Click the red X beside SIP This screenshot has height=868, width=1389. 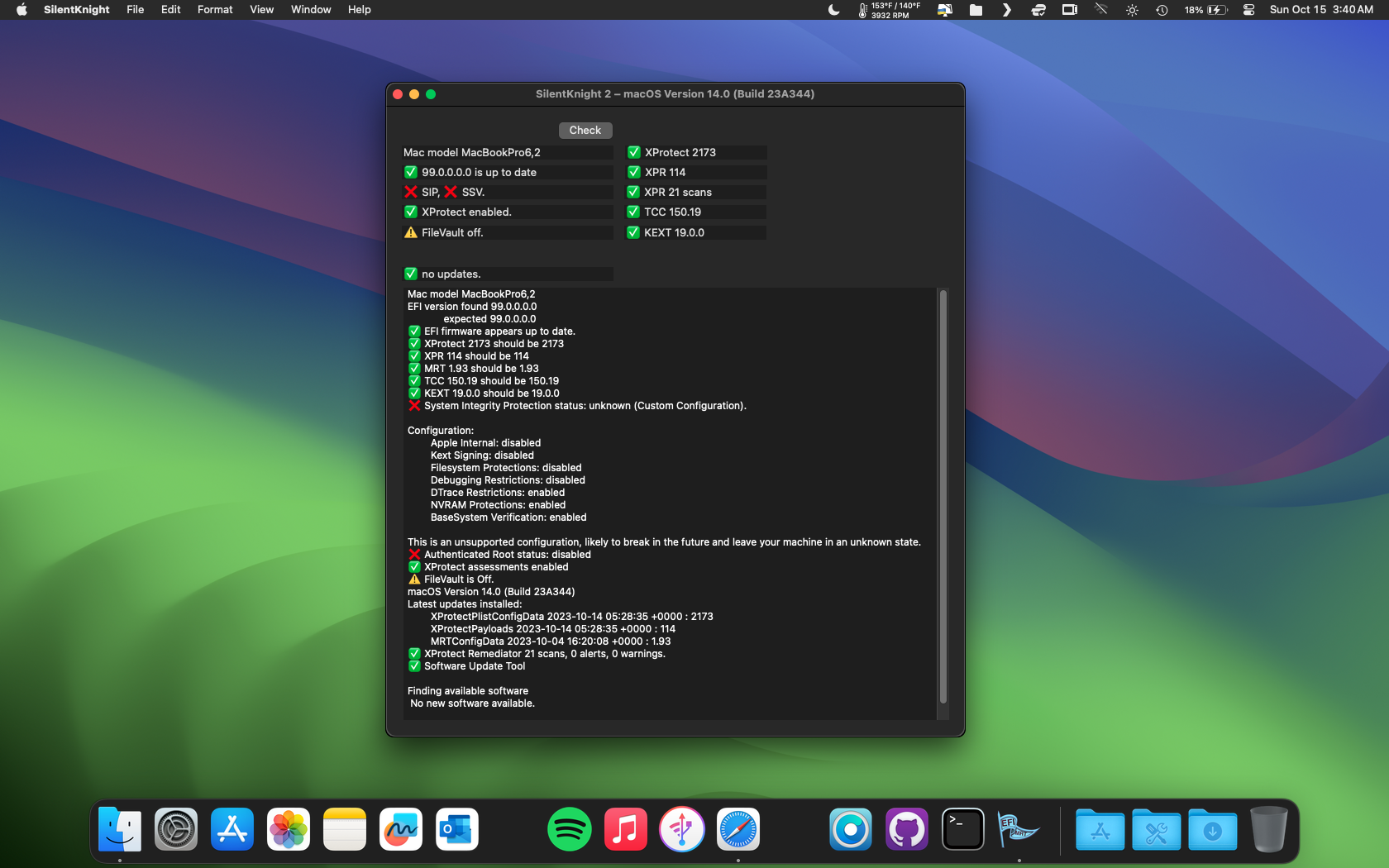tap(411, 192)
